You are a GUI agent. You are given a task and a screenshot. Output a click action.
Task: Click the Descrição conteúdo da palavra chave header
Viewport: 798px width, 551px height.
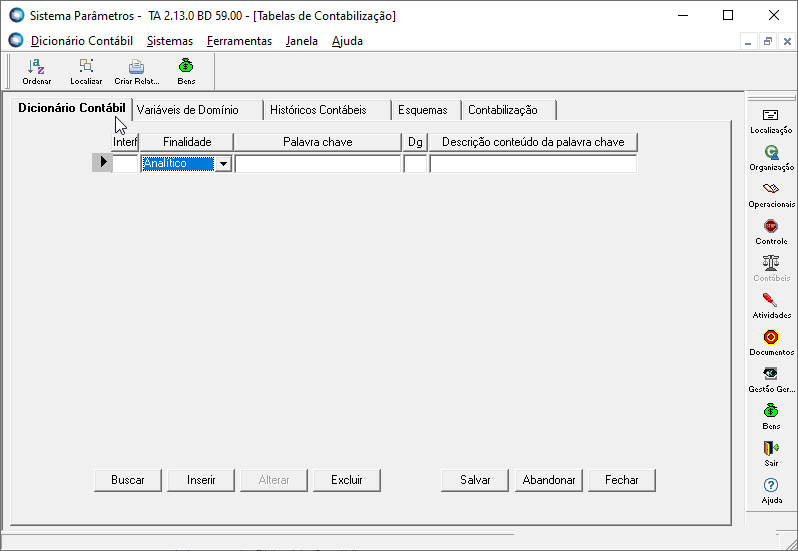coord(533,142)
